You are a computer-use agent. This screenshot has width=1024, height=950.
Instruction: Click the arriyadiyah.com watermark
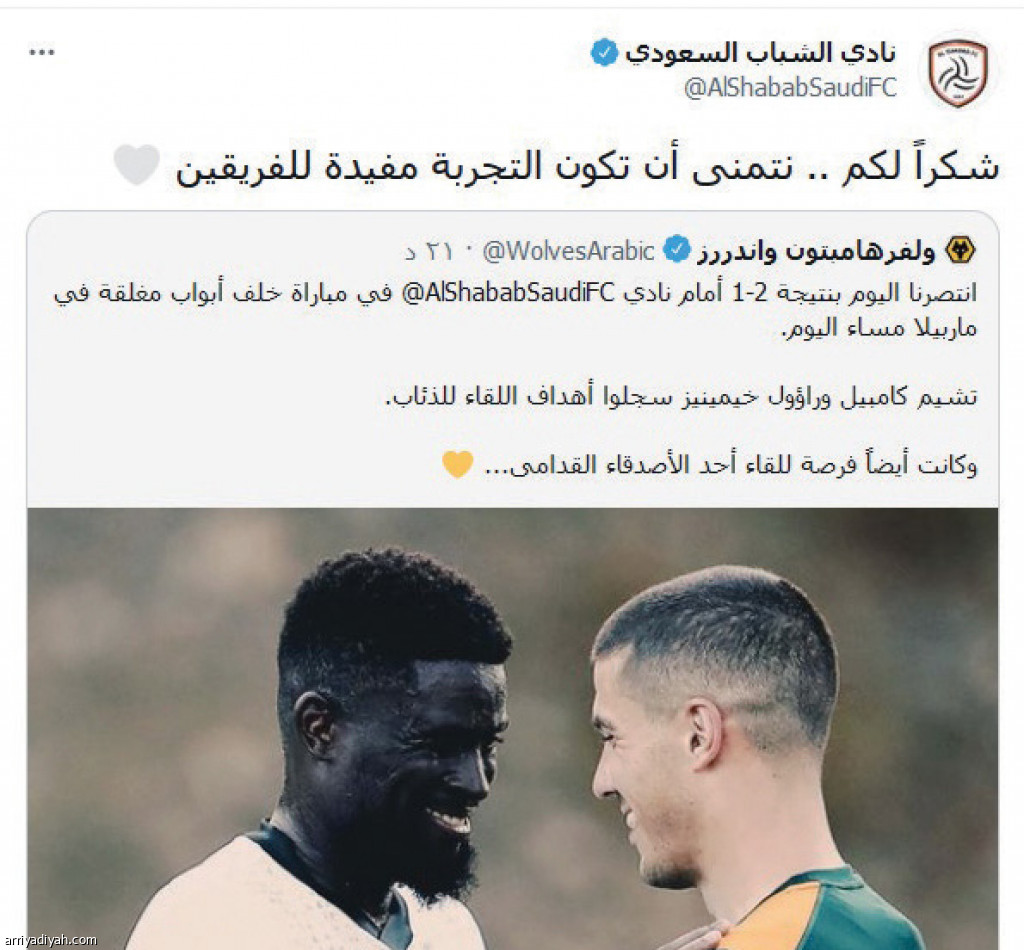[x=50, y=940]
